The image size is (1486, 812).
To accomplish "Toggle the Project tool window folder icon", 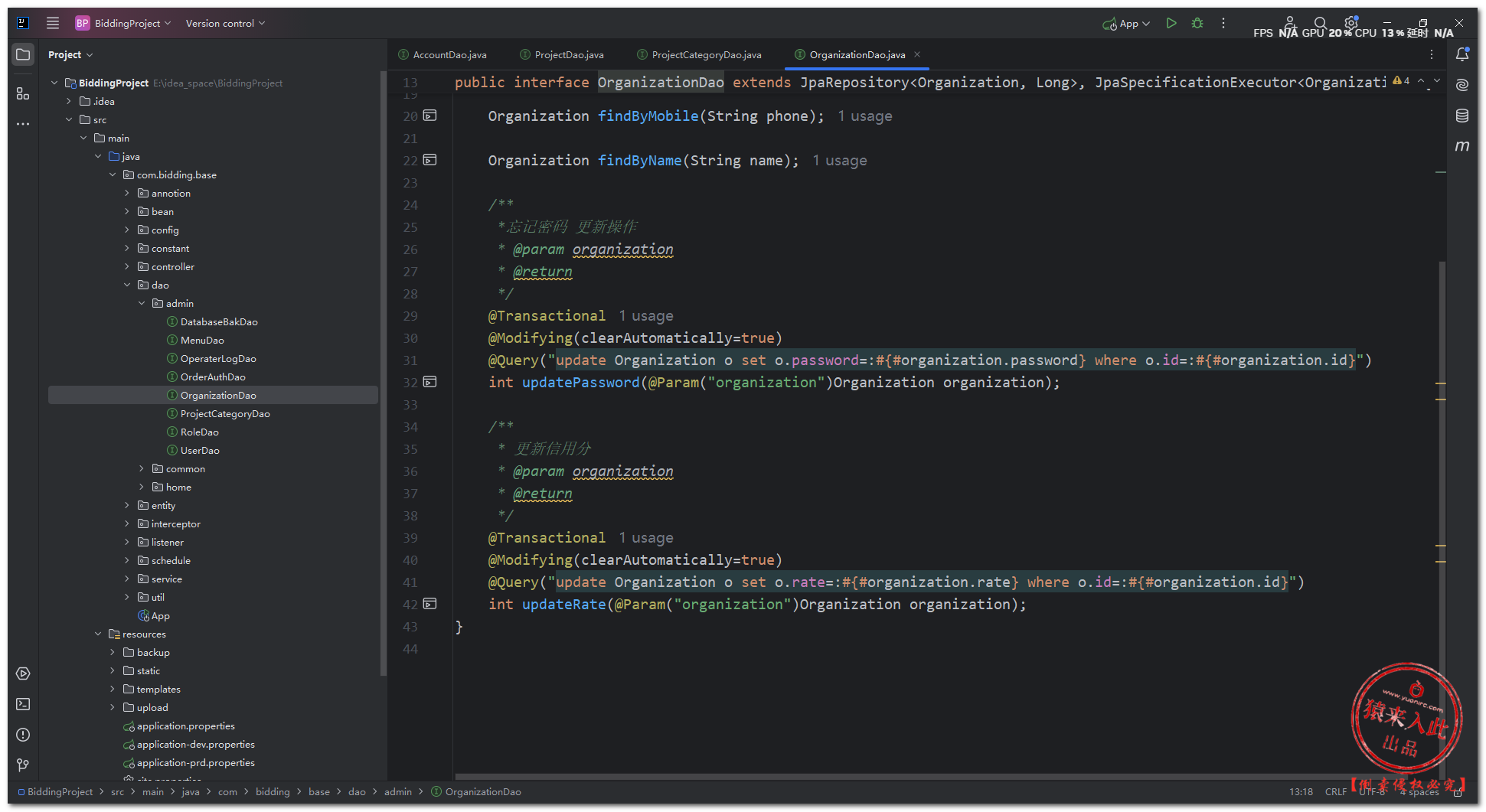I will 23,54.
